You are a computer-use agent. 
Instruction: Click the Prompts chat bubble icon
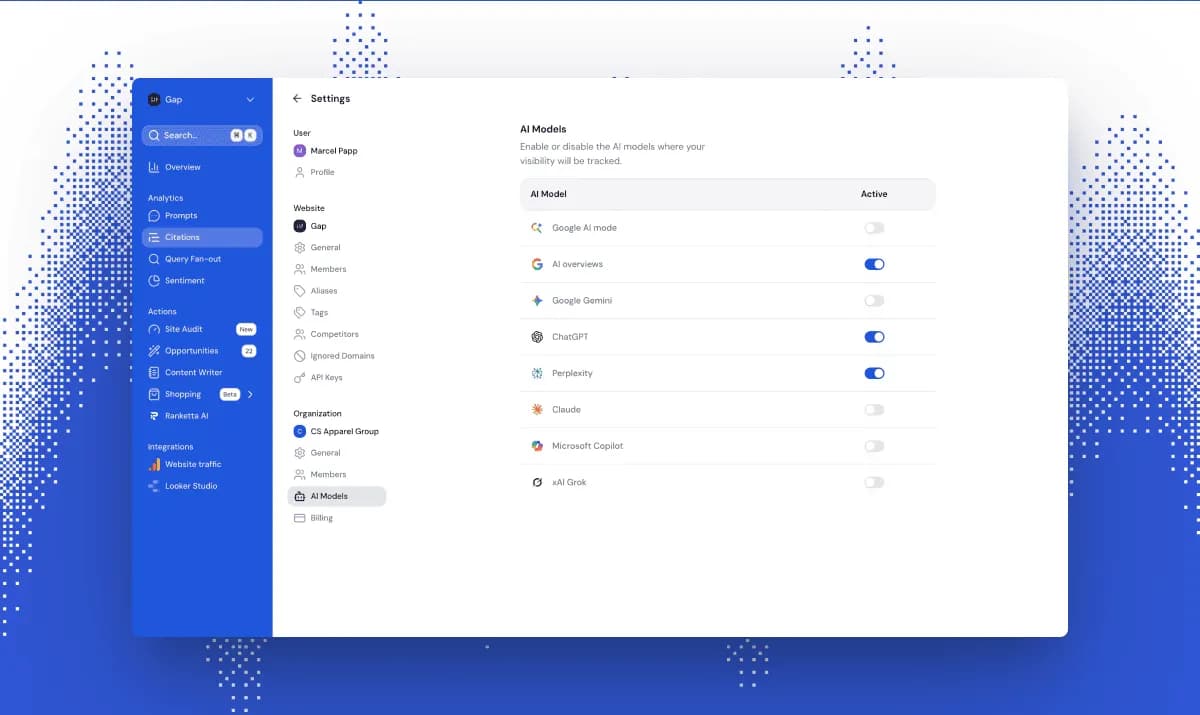click(154, 215)
